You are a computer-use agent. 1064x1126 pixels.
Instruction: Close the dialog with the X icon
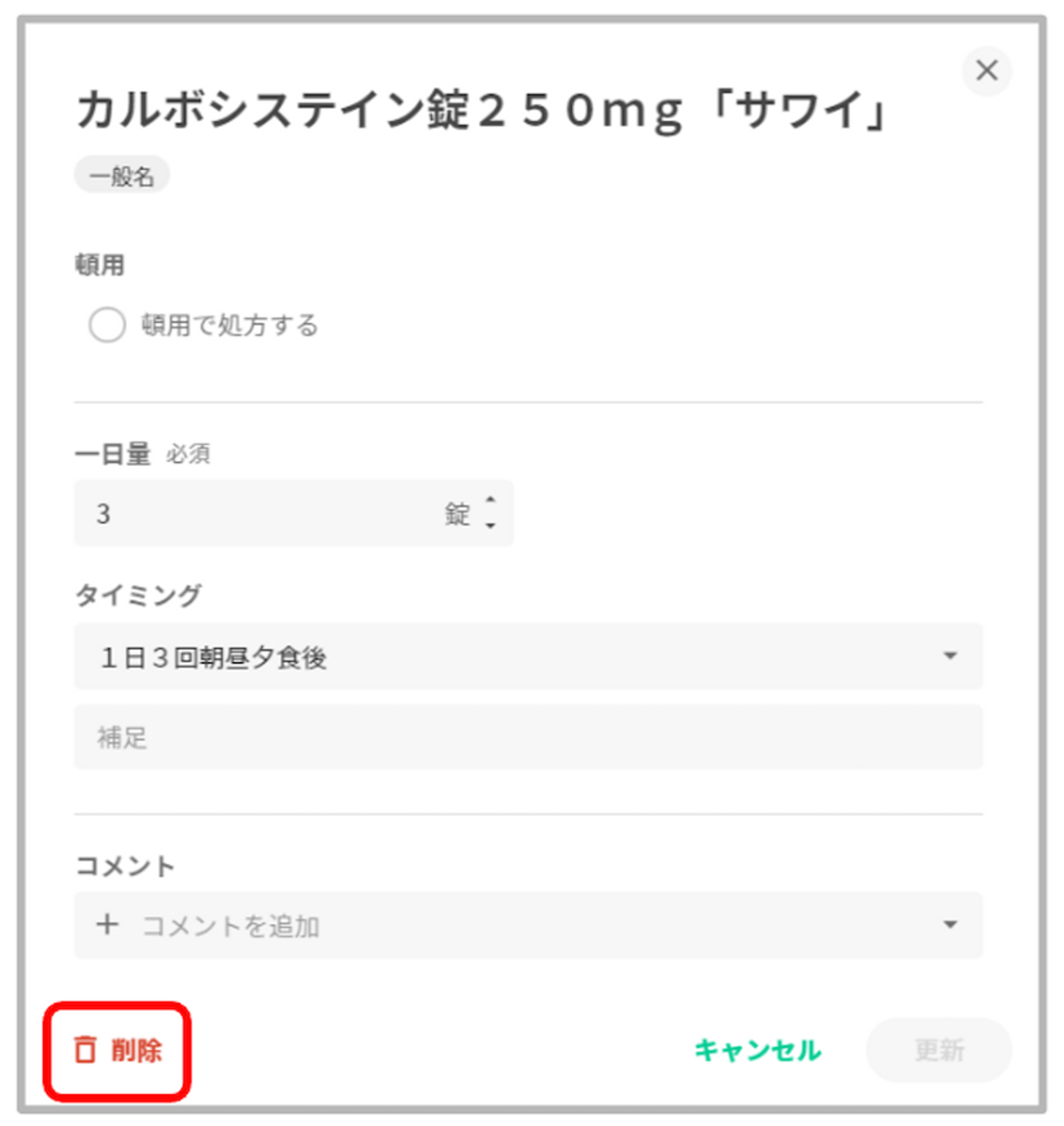986,71
